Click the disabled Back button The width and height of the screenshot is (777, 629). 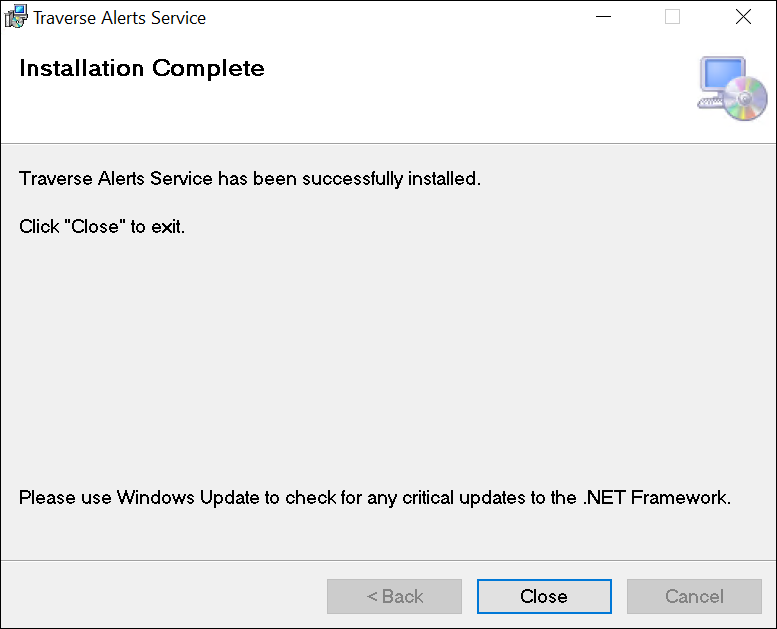[x=394, y=596]
